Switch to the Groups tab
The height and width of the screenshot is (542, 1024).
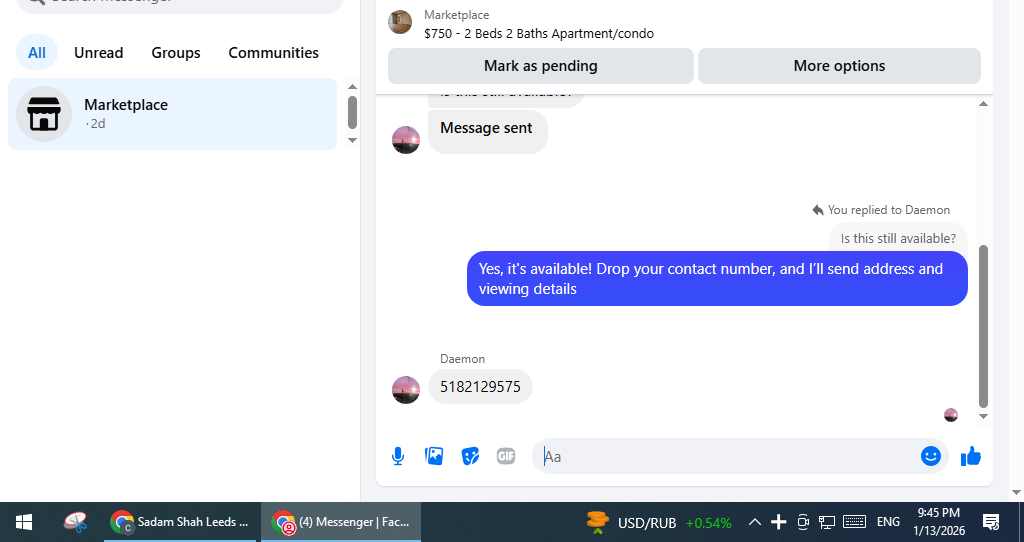coord(176,53)
